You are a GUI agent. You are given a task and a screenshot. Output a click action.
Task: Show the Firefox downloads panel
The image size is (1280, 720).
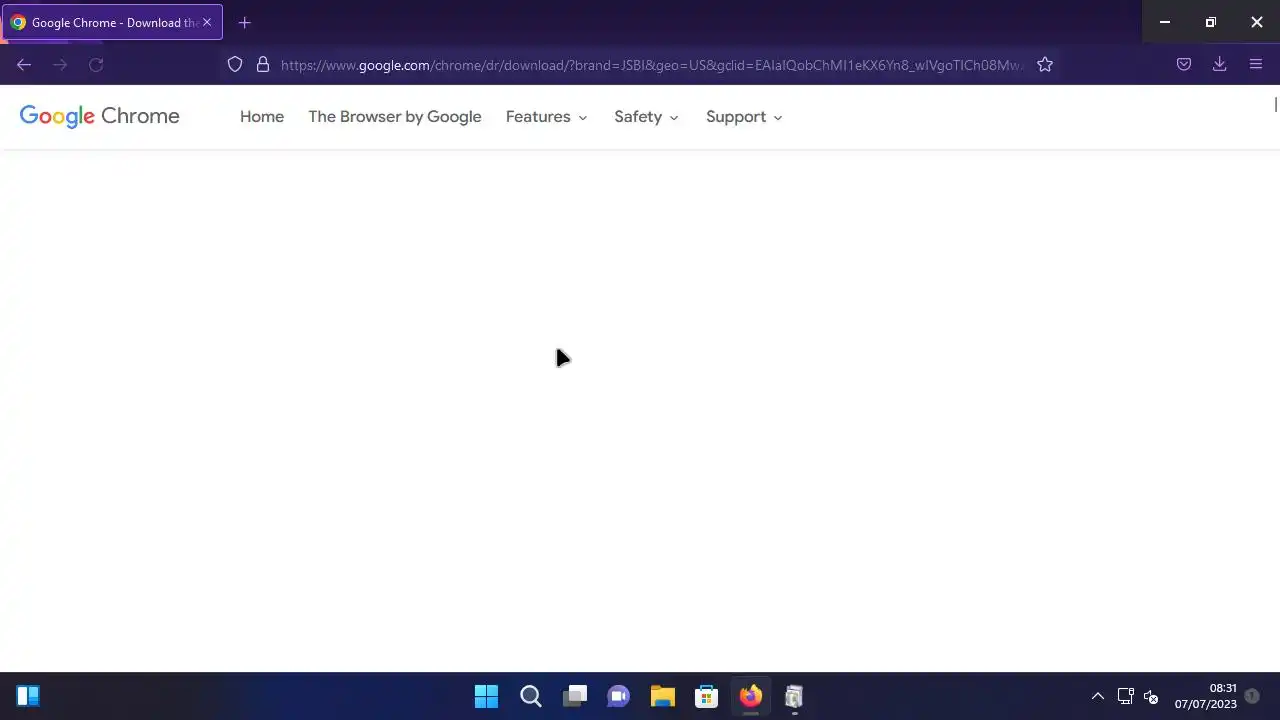click(x=1220, y=64)
